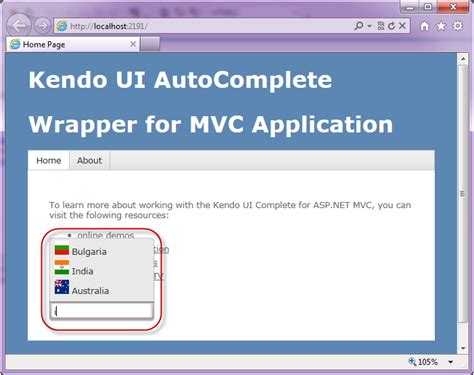474x375 pixels.
Task: Open the online demos link
Action: pyautogui.click(x=106, y=235)
